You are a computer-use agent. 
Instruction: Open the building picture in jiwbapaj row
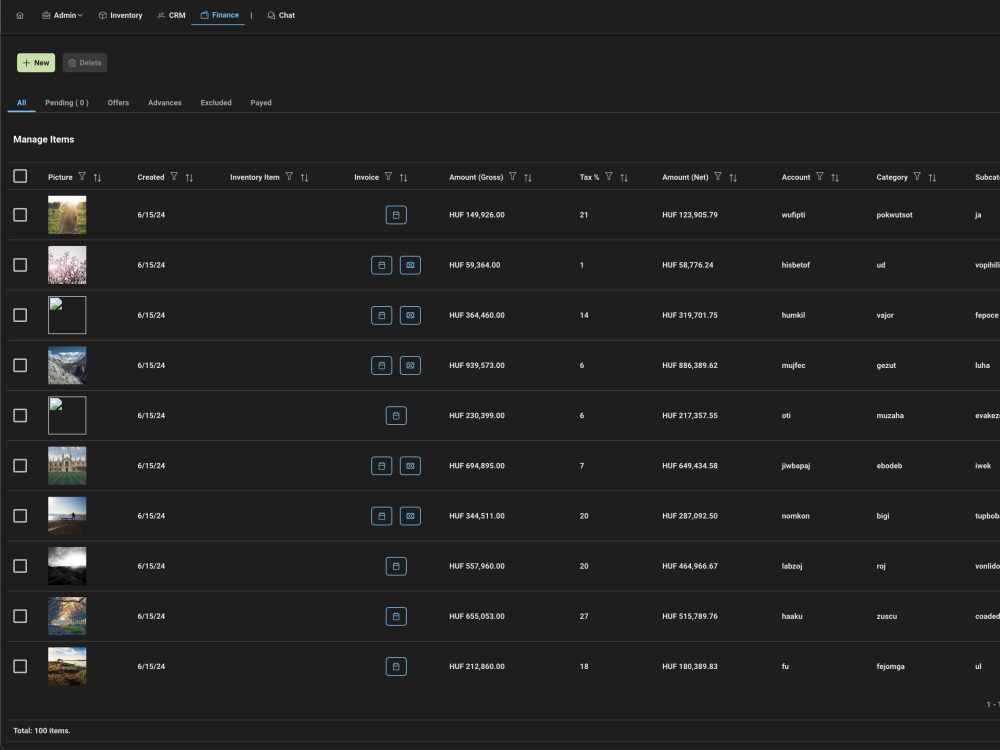[x=67, y=466]
